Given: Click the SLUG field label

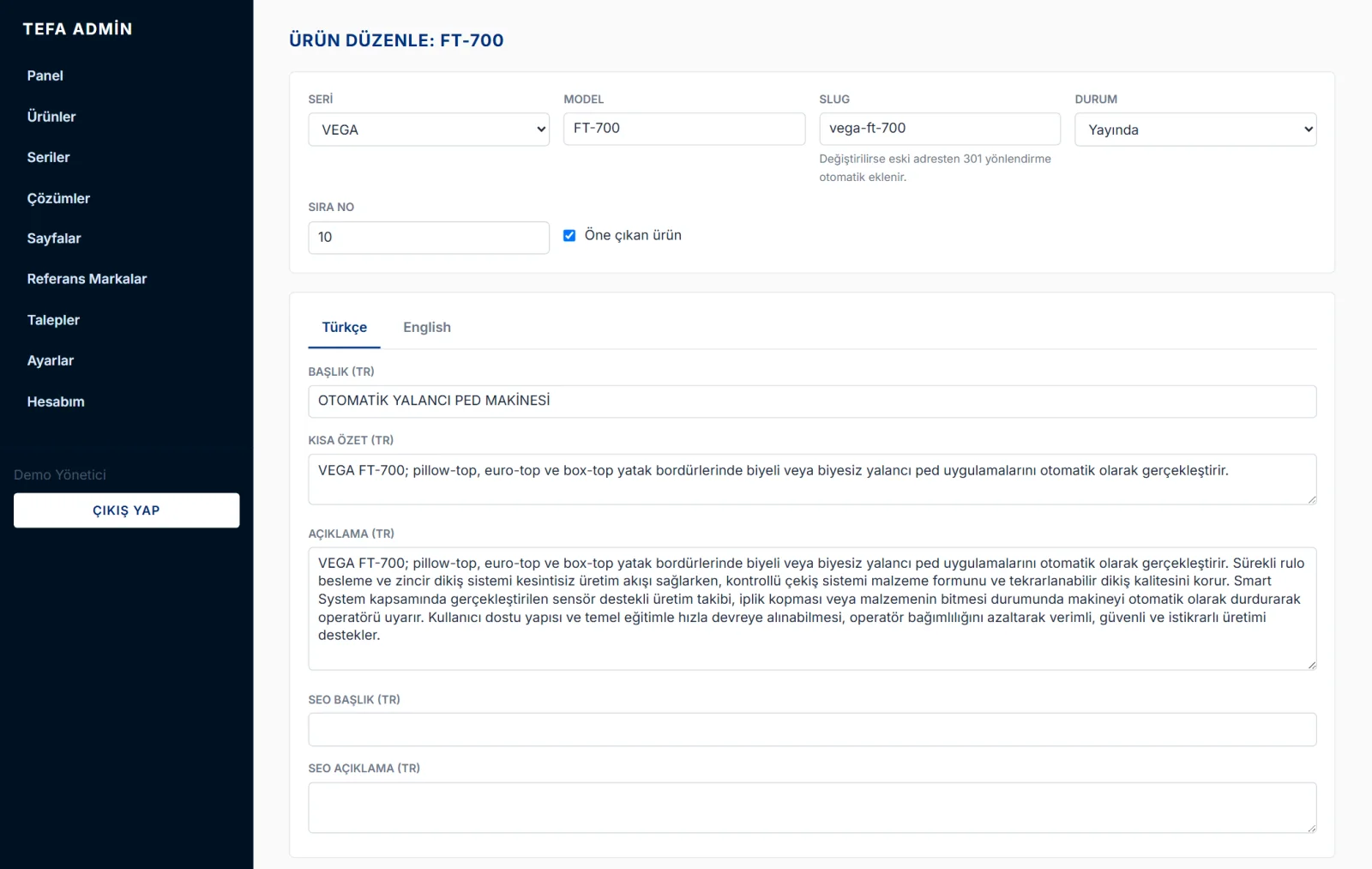Looking at the screenshot, I should 834,100.
